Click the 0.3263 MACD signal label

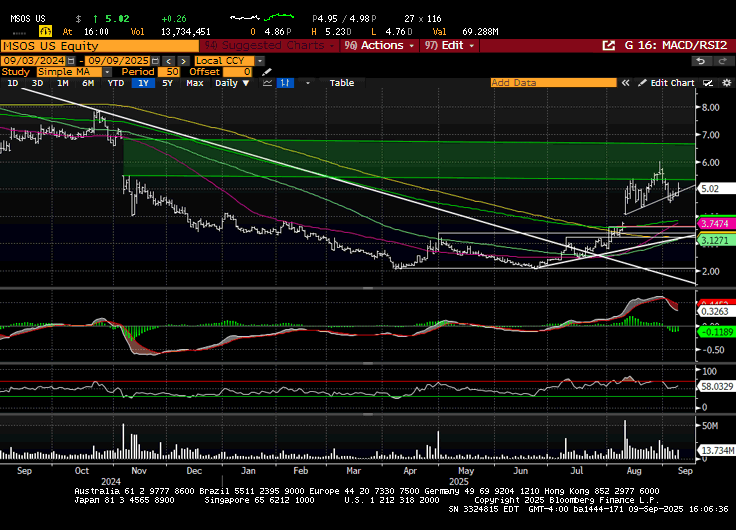coord(714,312)
